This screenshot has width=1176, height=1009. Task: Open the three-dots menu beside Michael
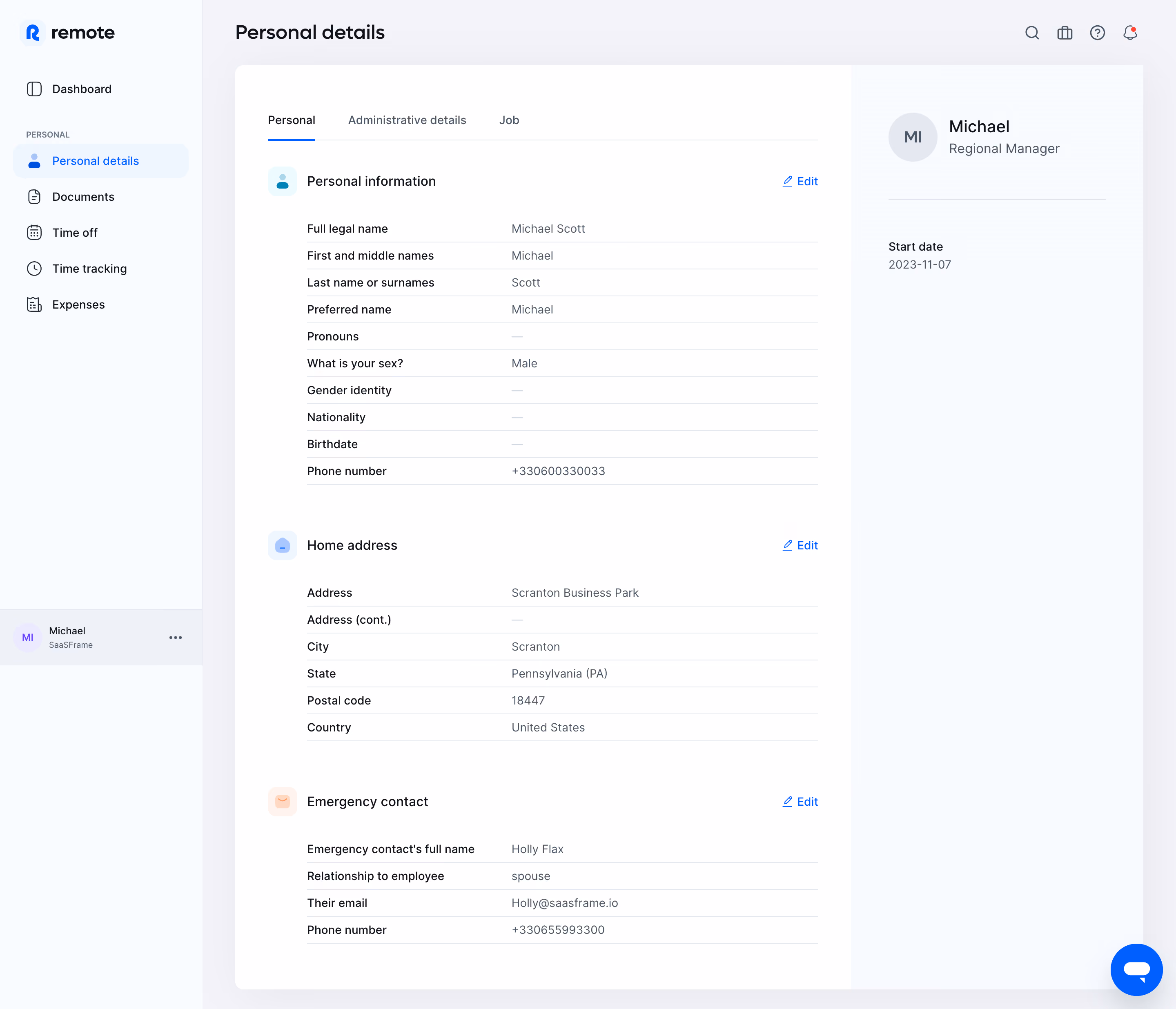point(175,637)
